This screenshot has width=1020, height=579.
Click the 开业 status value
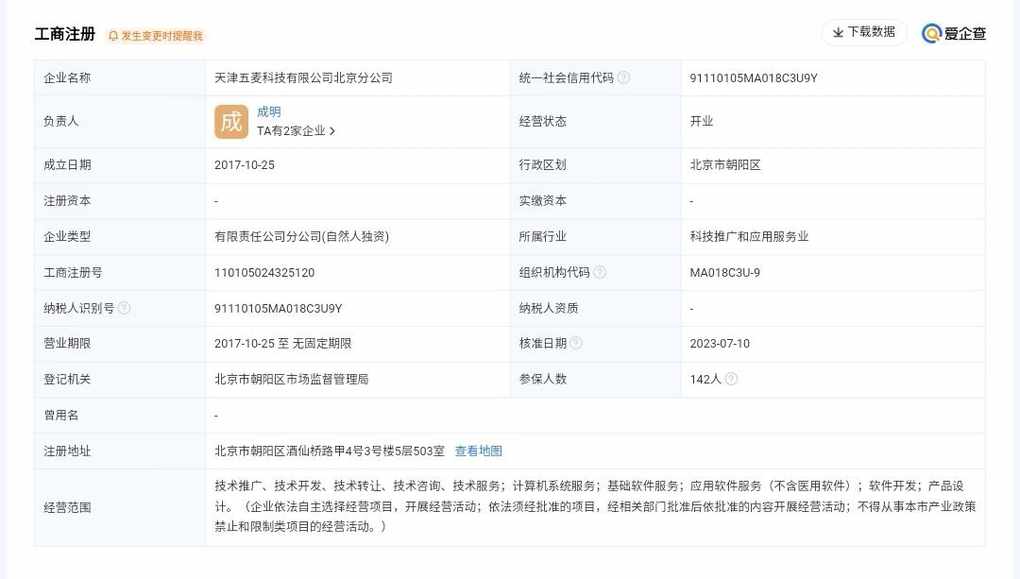tap(701, 121)
